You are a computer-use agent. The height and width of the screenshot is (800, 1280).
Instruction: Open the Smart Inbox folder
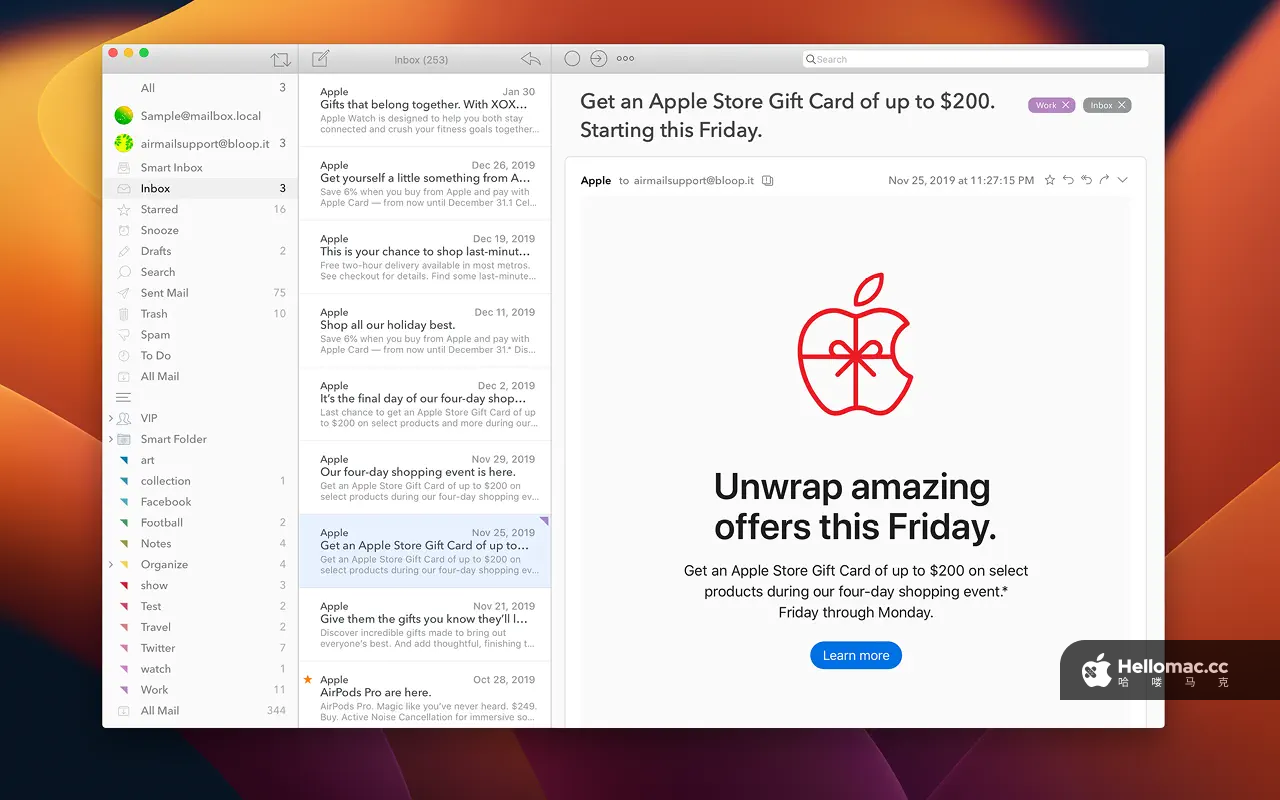click(200, 168)
